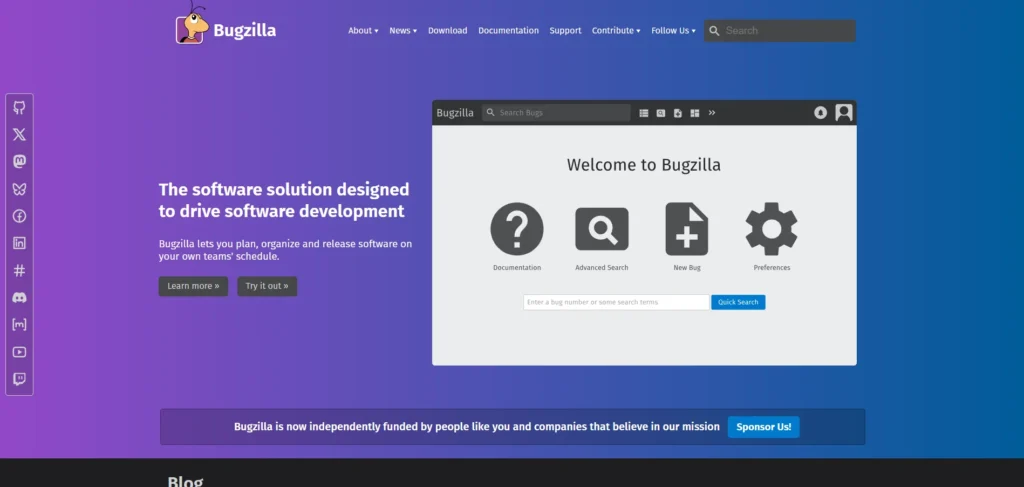Click the grid icon in demo toolbar
1024x487 pixels.
pyautogui.click(x=695, y=113)
